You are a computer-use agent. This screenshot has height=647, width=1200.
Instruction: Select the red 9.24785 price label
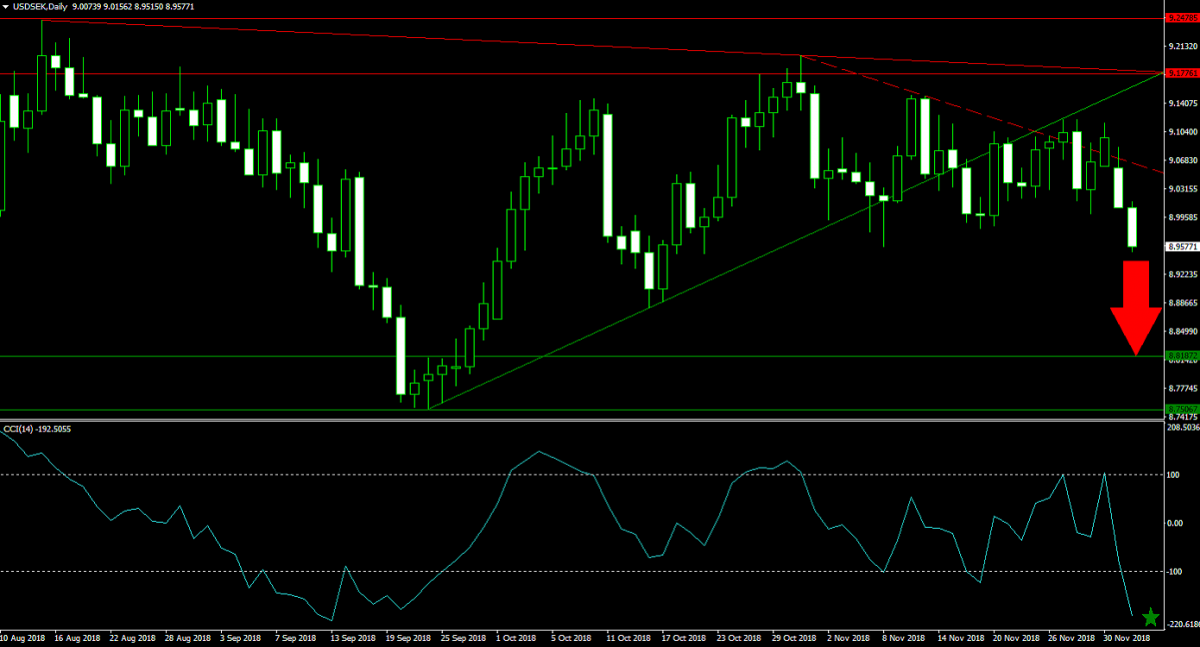tap(1182, 18)
